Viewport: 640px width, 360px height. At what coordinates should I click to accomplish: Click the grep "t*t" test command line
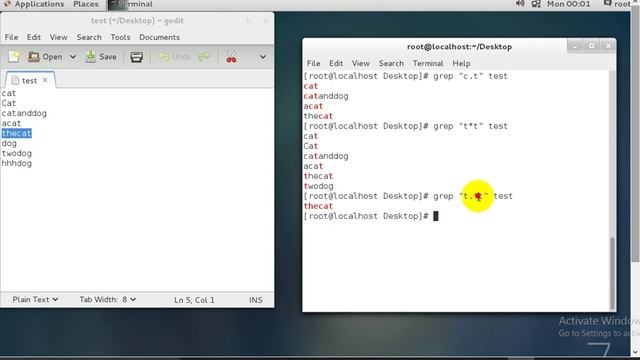(x=405, y=126)
